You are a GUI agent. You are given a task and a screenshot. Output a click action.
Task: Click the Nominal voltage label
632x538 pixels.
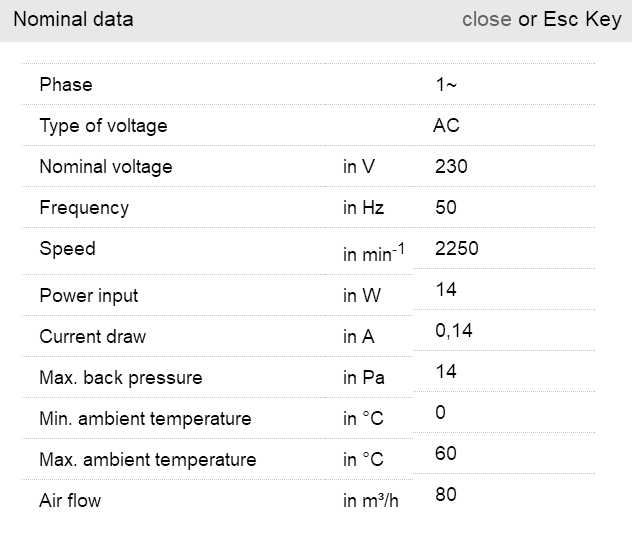tap(105, 167)
